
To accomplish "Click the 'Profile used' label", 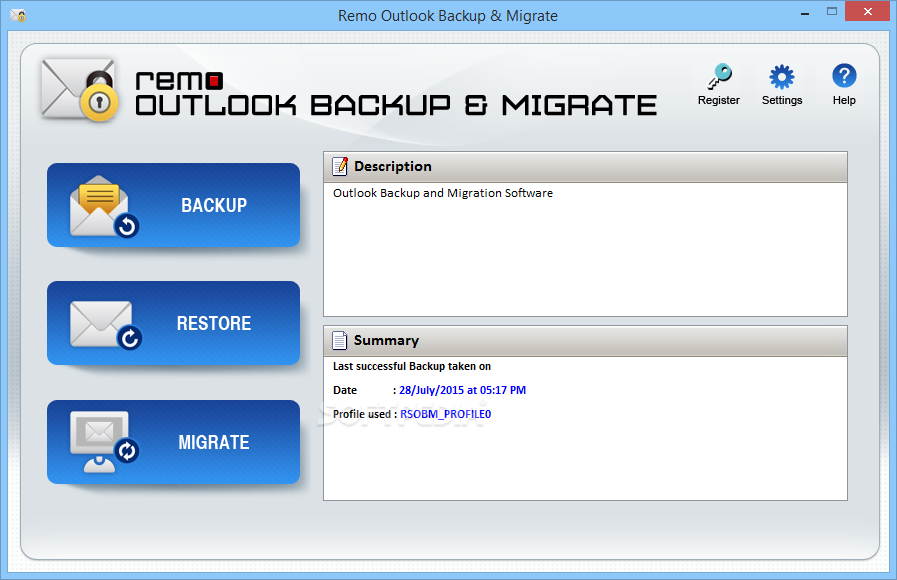I will pyautogui.click(x=362, y=414).
